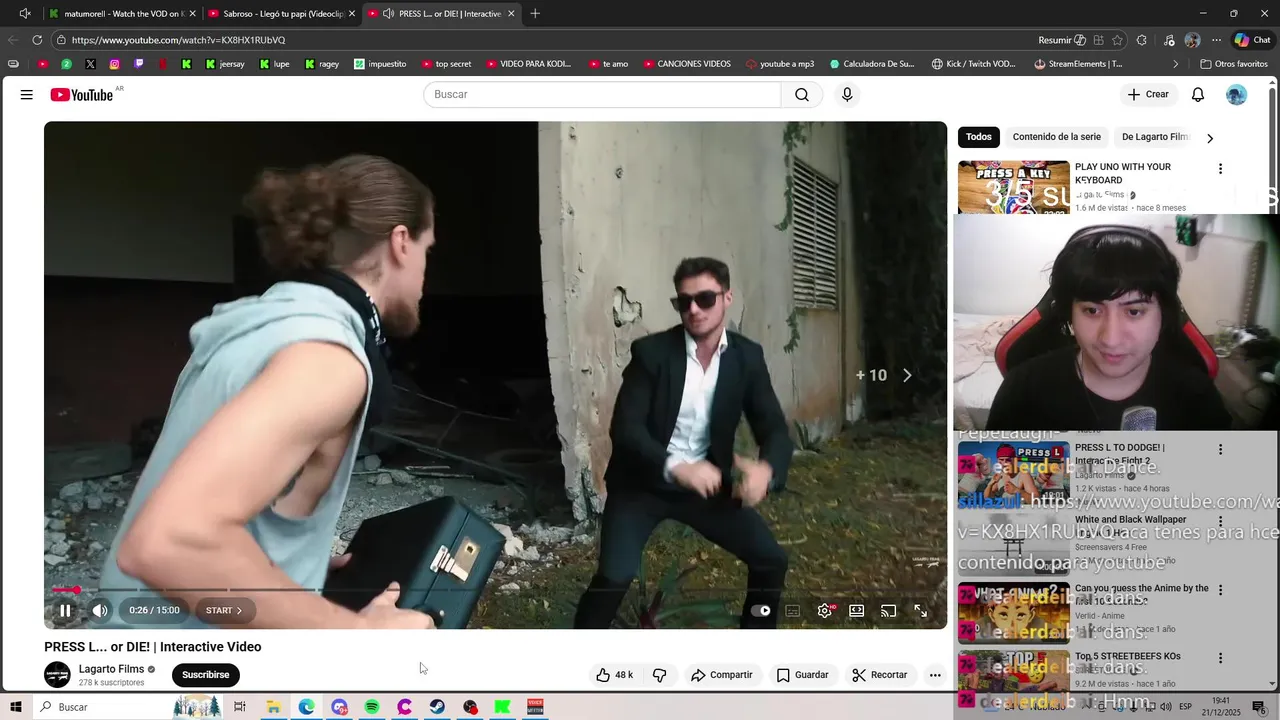Pause the video playback
Screen dimensions: 1280x720
(x=65, y=610)
